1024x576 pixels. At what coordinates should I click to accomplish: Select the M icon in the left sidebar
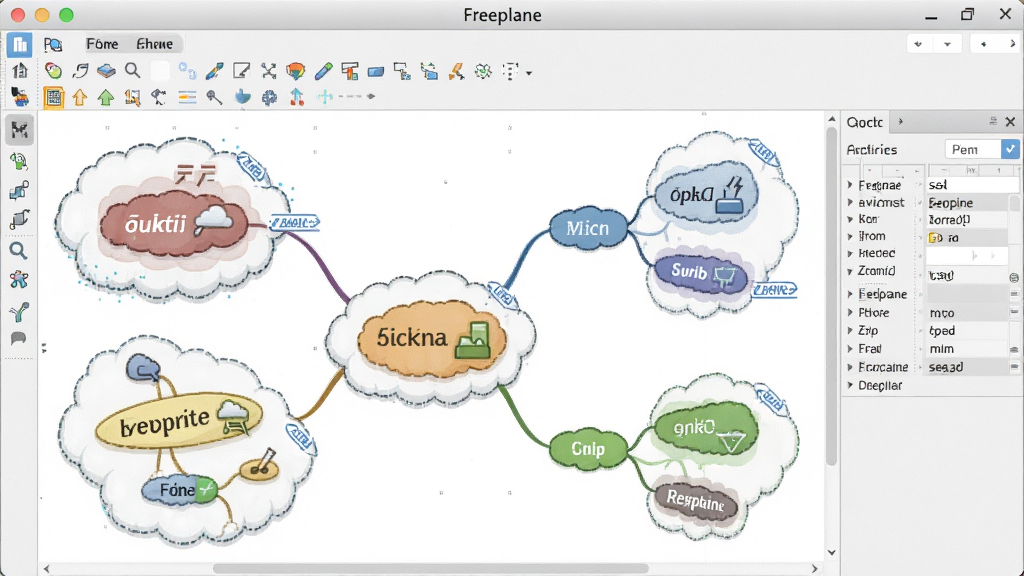(19, 130)
